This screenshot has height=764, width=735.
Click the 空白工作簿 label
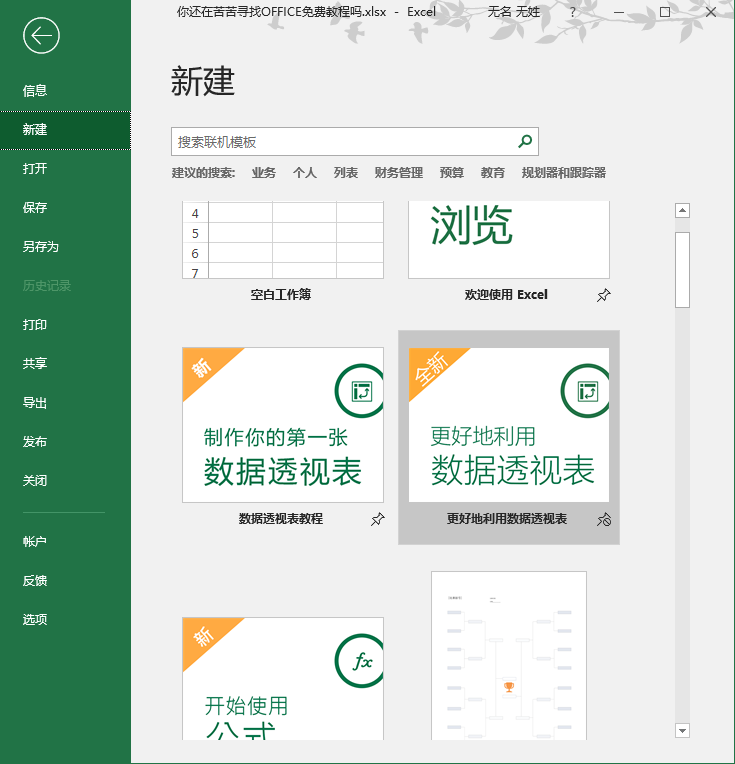(281, 294)
